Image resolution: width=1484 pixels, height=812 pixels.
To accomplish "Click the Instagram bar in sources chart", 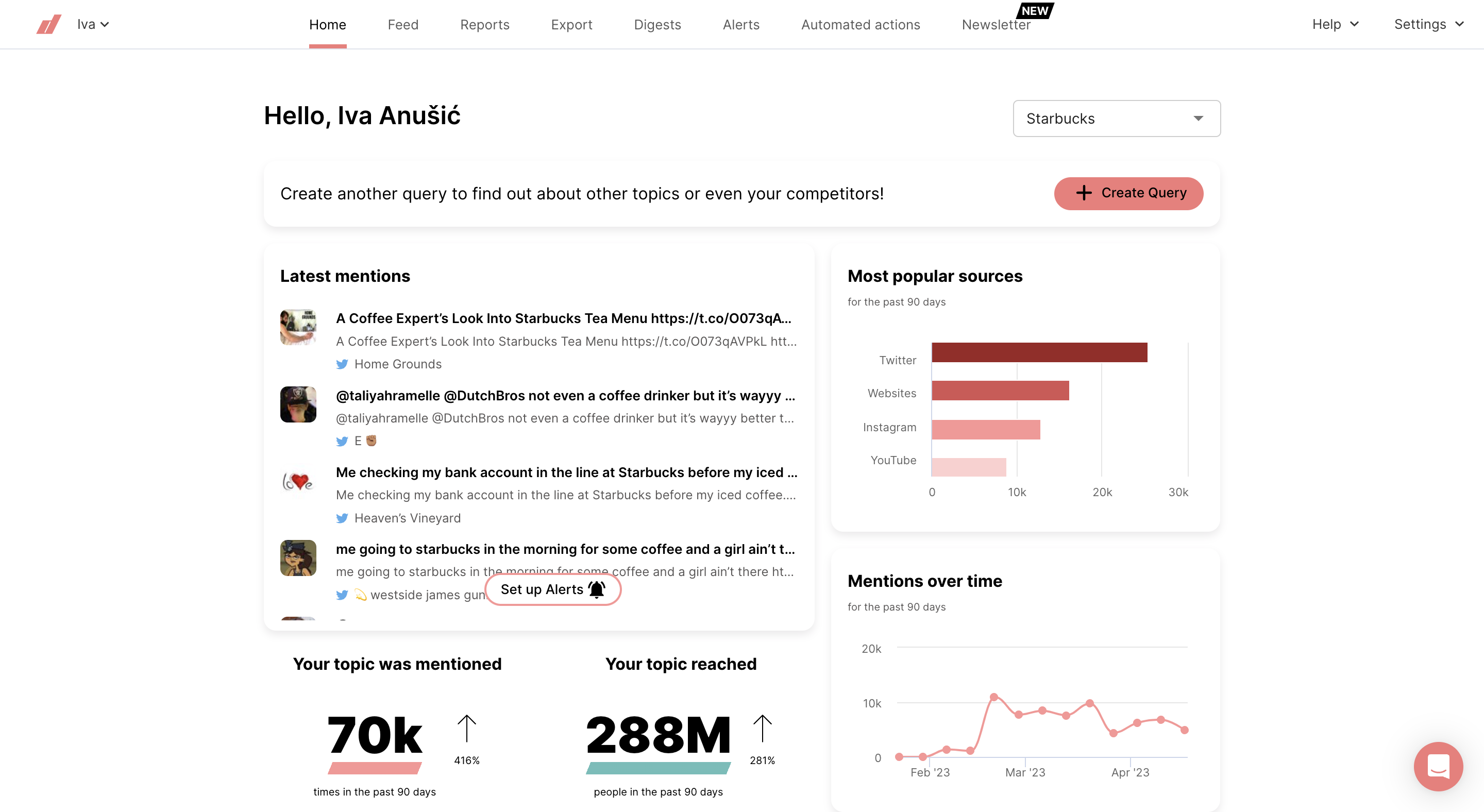I will pyautogui.click(x=986, y=430).
